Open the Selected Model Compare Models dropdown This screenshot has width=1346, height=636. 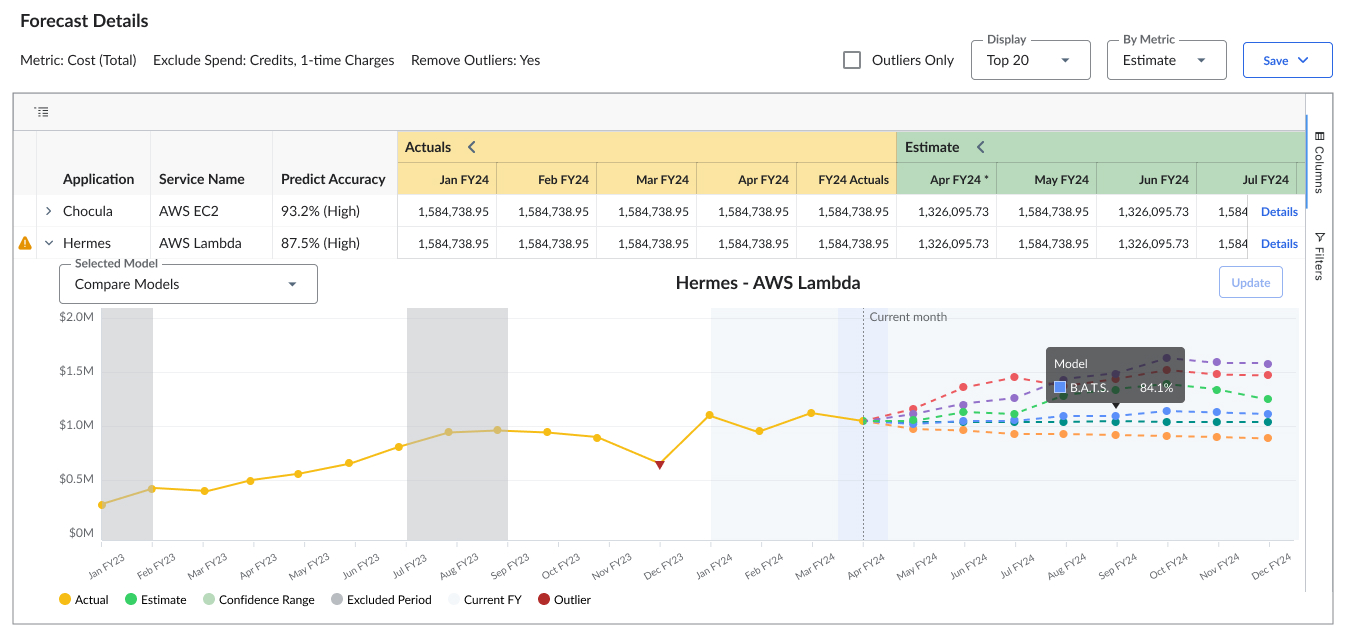188,284
